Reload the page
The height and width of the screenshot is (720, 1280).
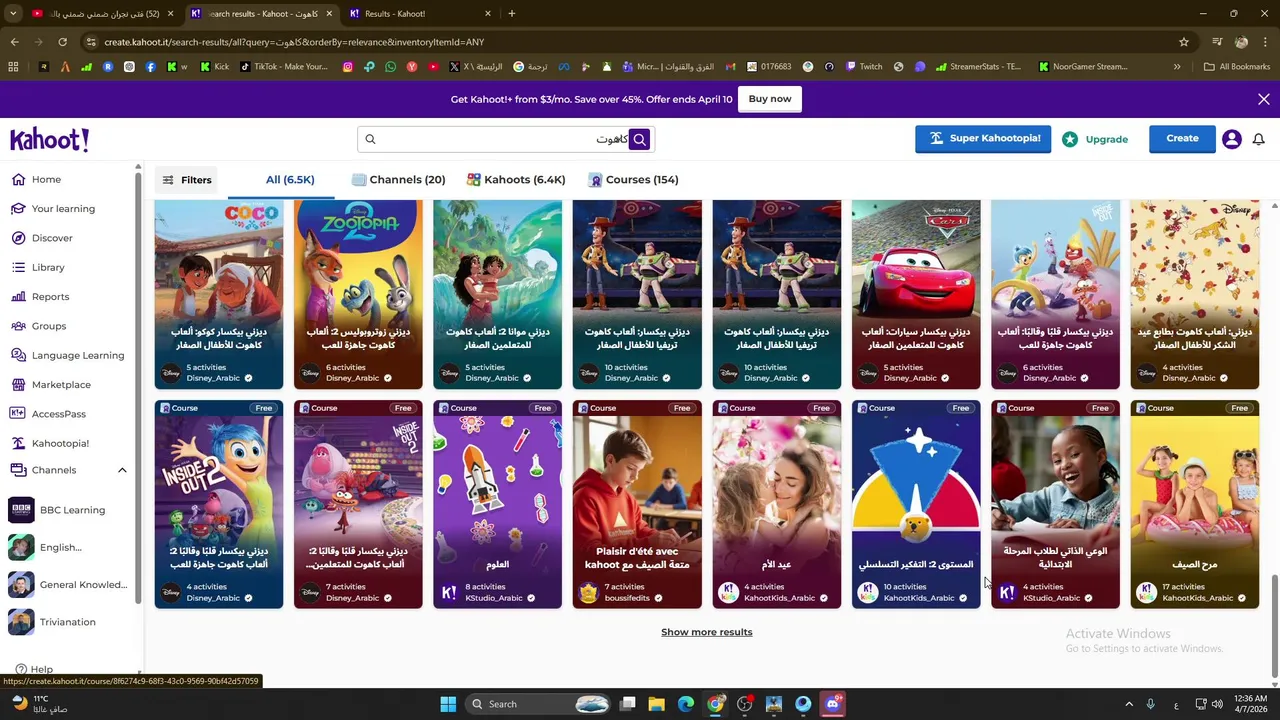coord(62,42)
